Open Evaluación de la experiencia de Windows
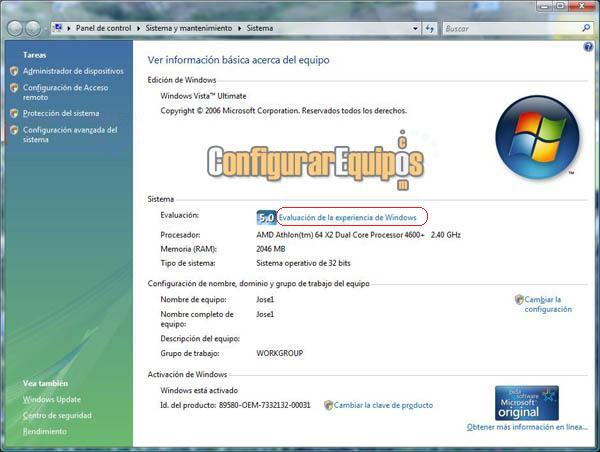 pyautogui.click(x=347, y=217)
